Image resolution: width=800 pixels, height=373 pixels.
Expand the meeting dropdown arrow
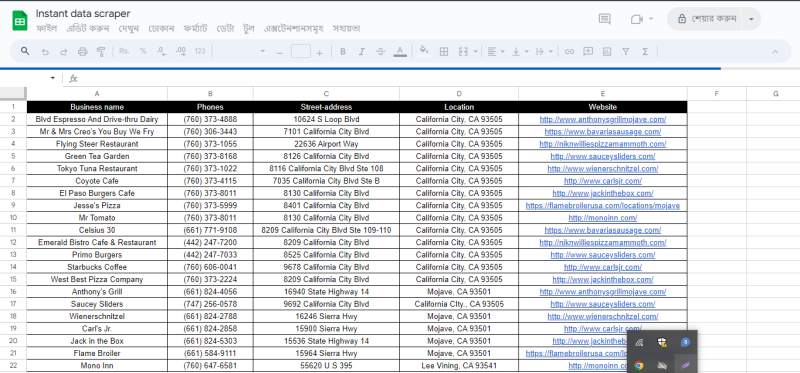pyautogui.click(x=651, y=19)
